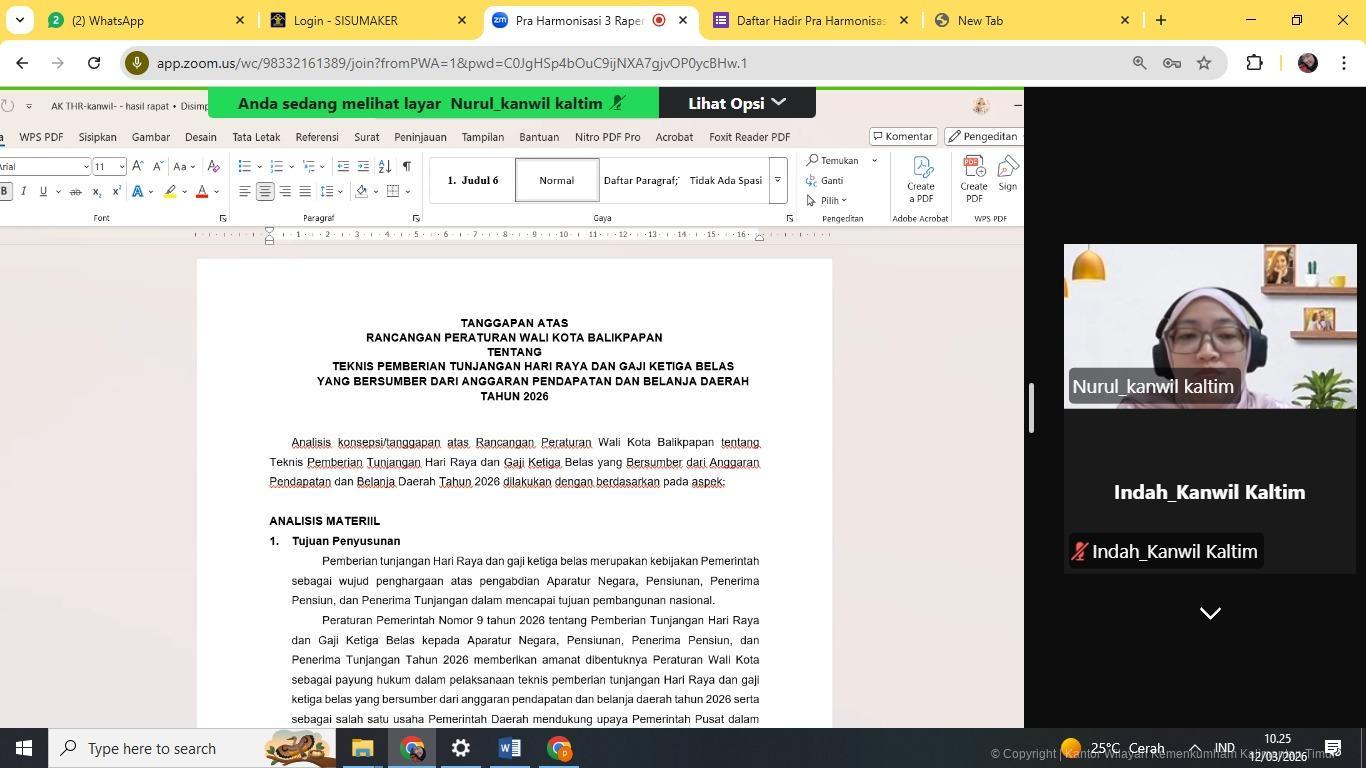Image resolution: width=1366 pixels, height=768 pixels.
Task: Toggle center paragraph alignment
Action: point(264,191)
